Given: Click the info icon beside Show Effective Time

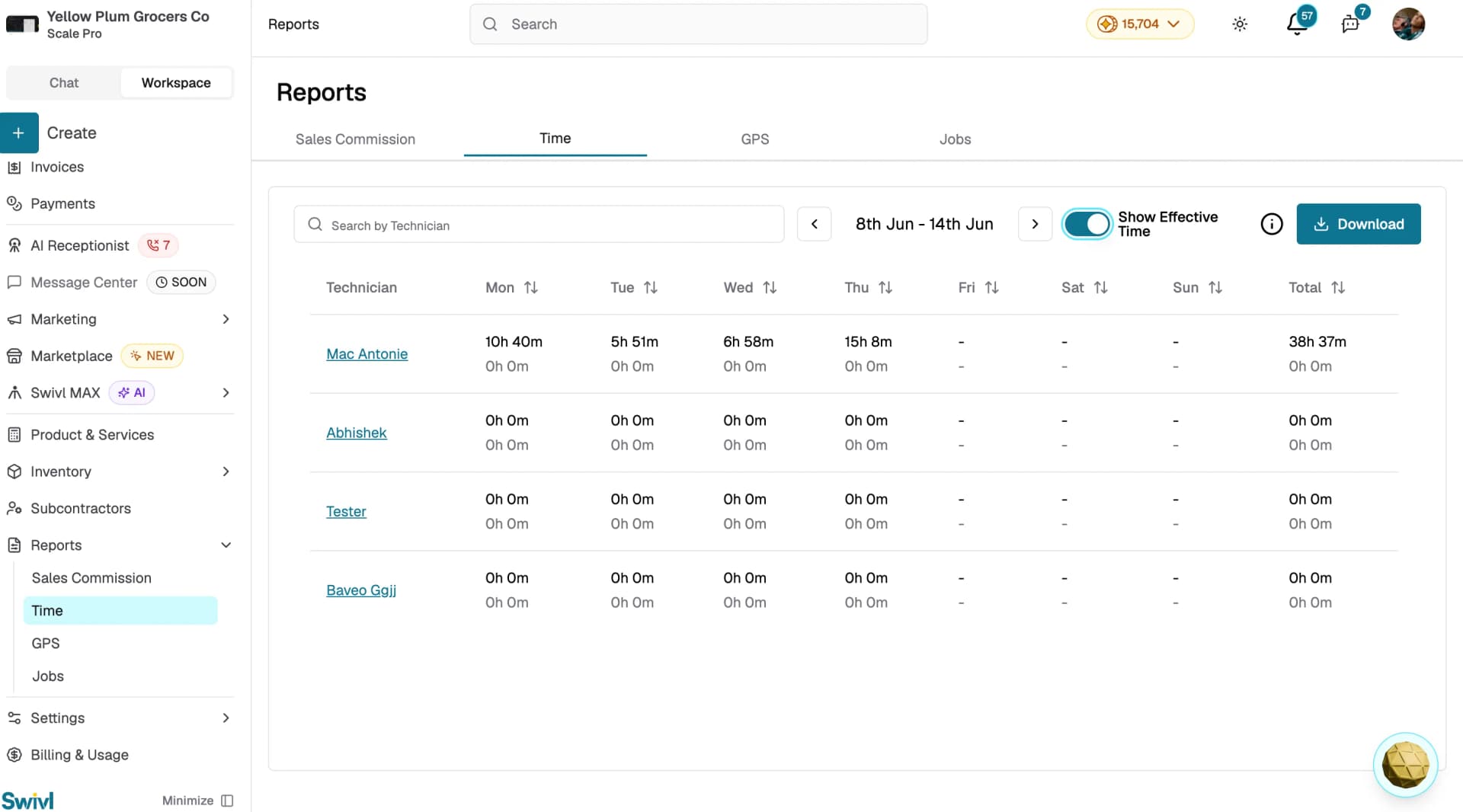Looking at the screenshot, I should (x=1272, y=224).
